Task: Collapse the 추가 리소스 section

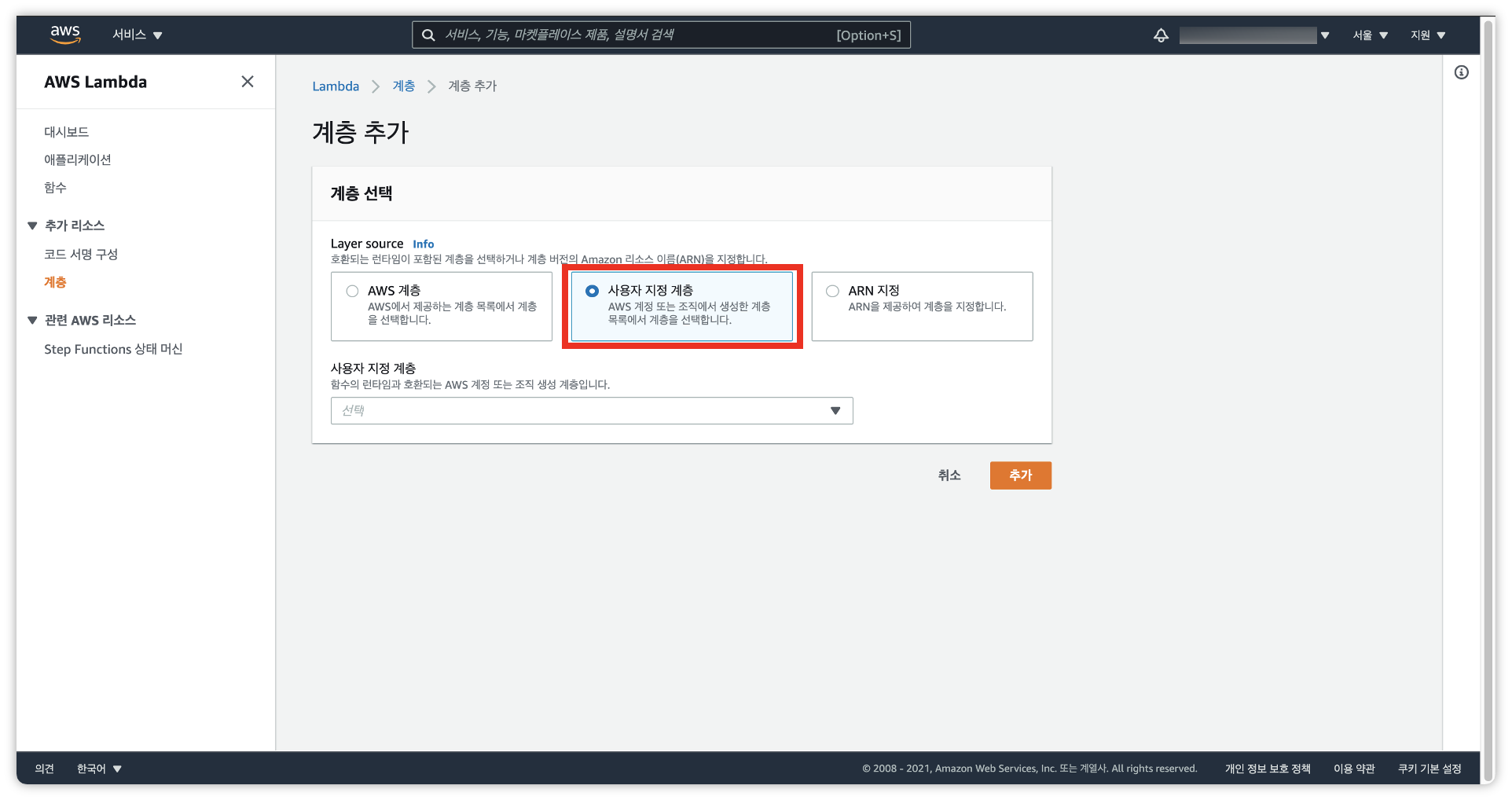Action: coord(32,226)
